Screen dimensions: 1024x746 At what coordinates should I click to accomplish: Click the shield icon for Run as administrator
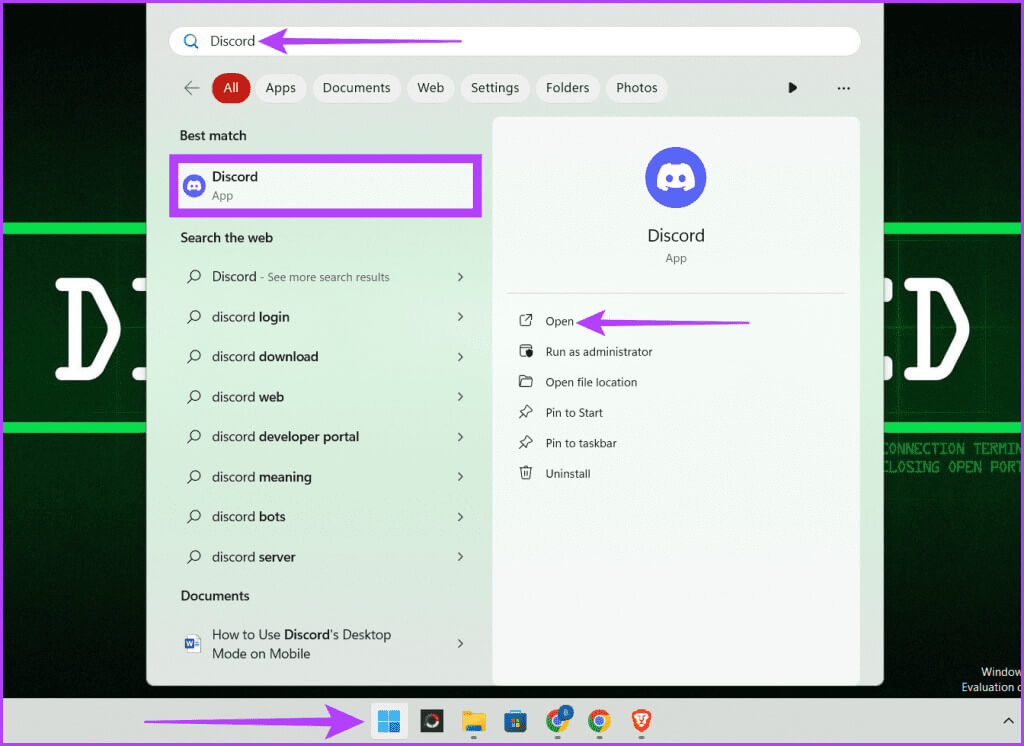tap(526, 351)
